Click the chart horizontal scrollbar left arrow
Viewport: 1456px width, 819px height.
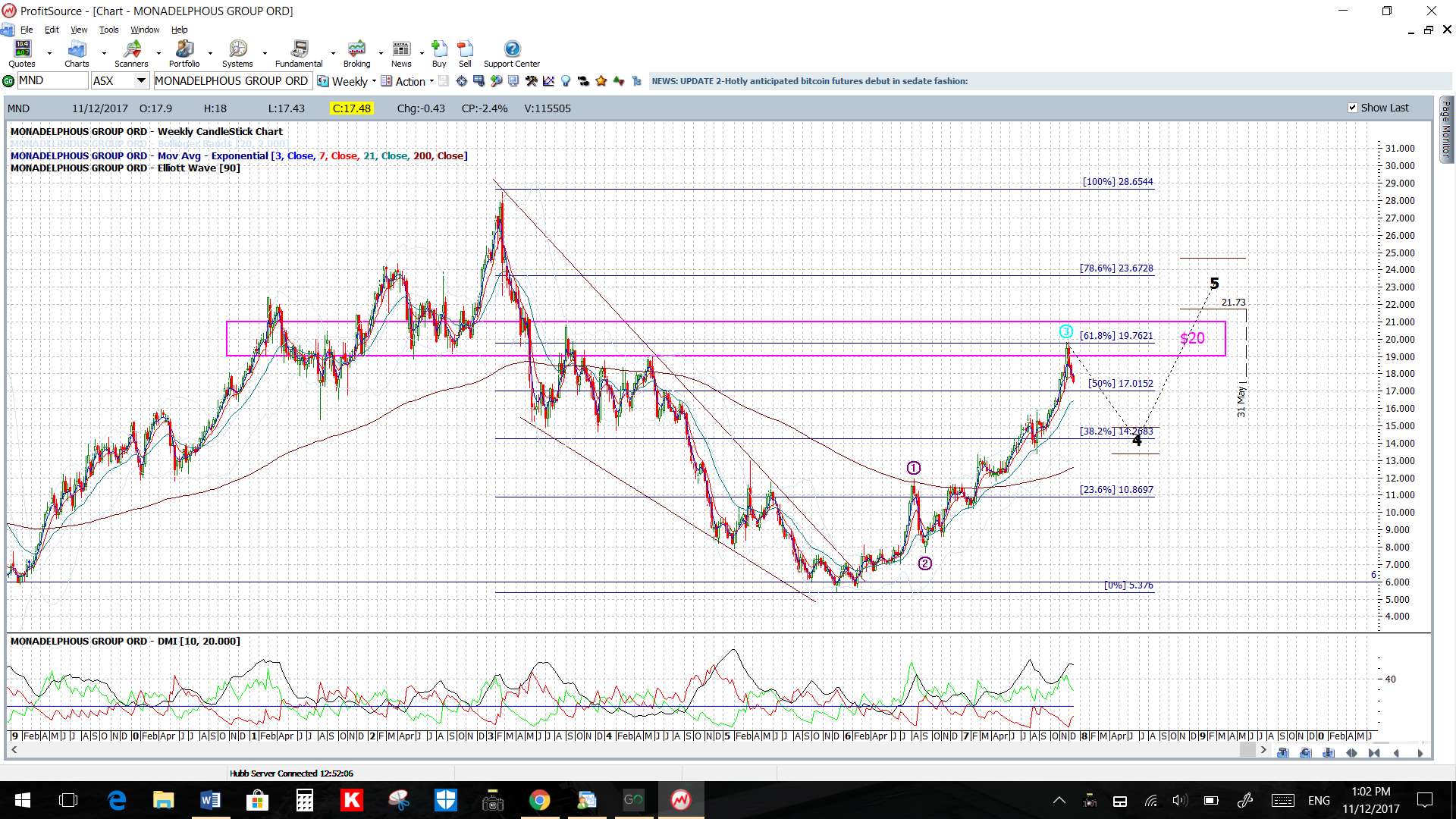tap(14, 750)
